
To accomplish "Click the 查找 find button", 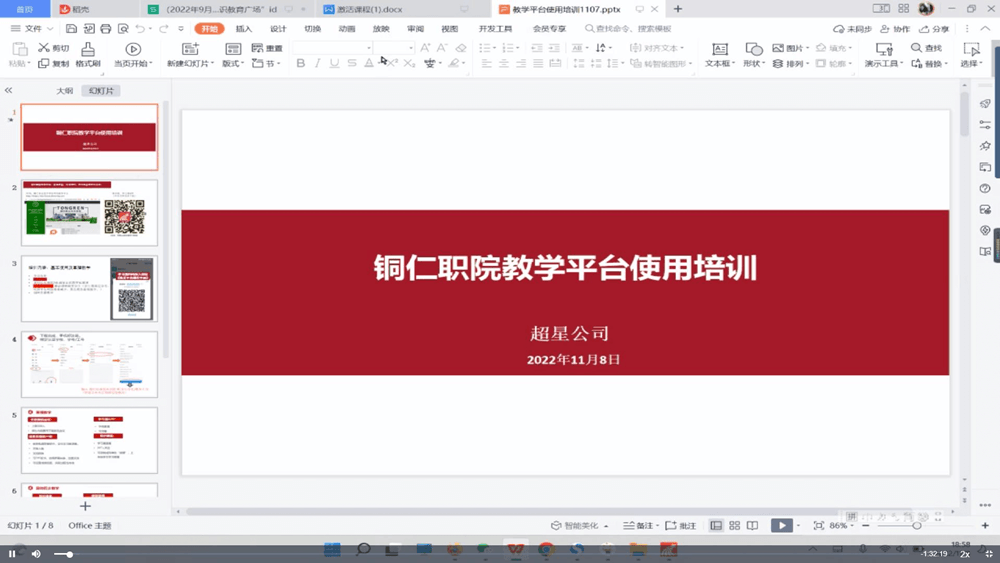I will [927, 48].
